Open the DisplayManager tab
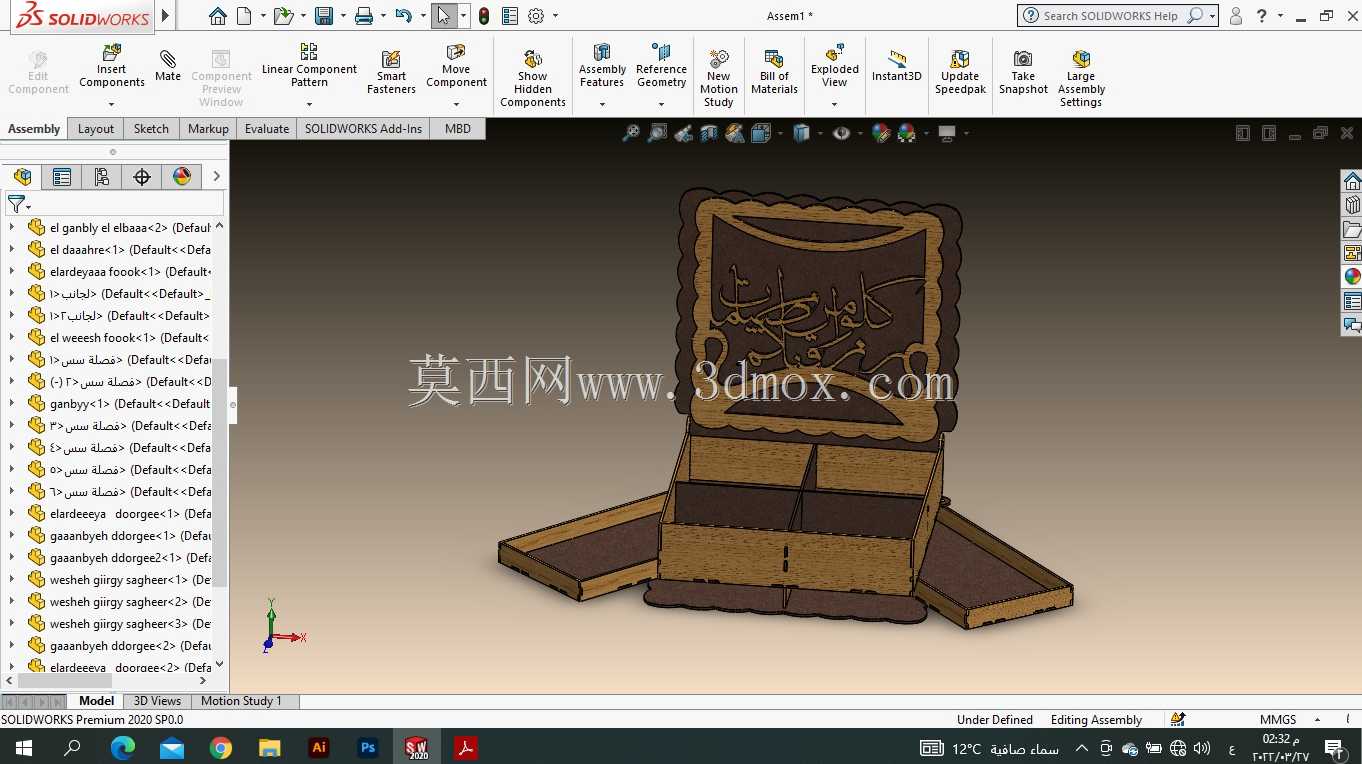Viewport: 1362px width, 764px height. (182, 177)
